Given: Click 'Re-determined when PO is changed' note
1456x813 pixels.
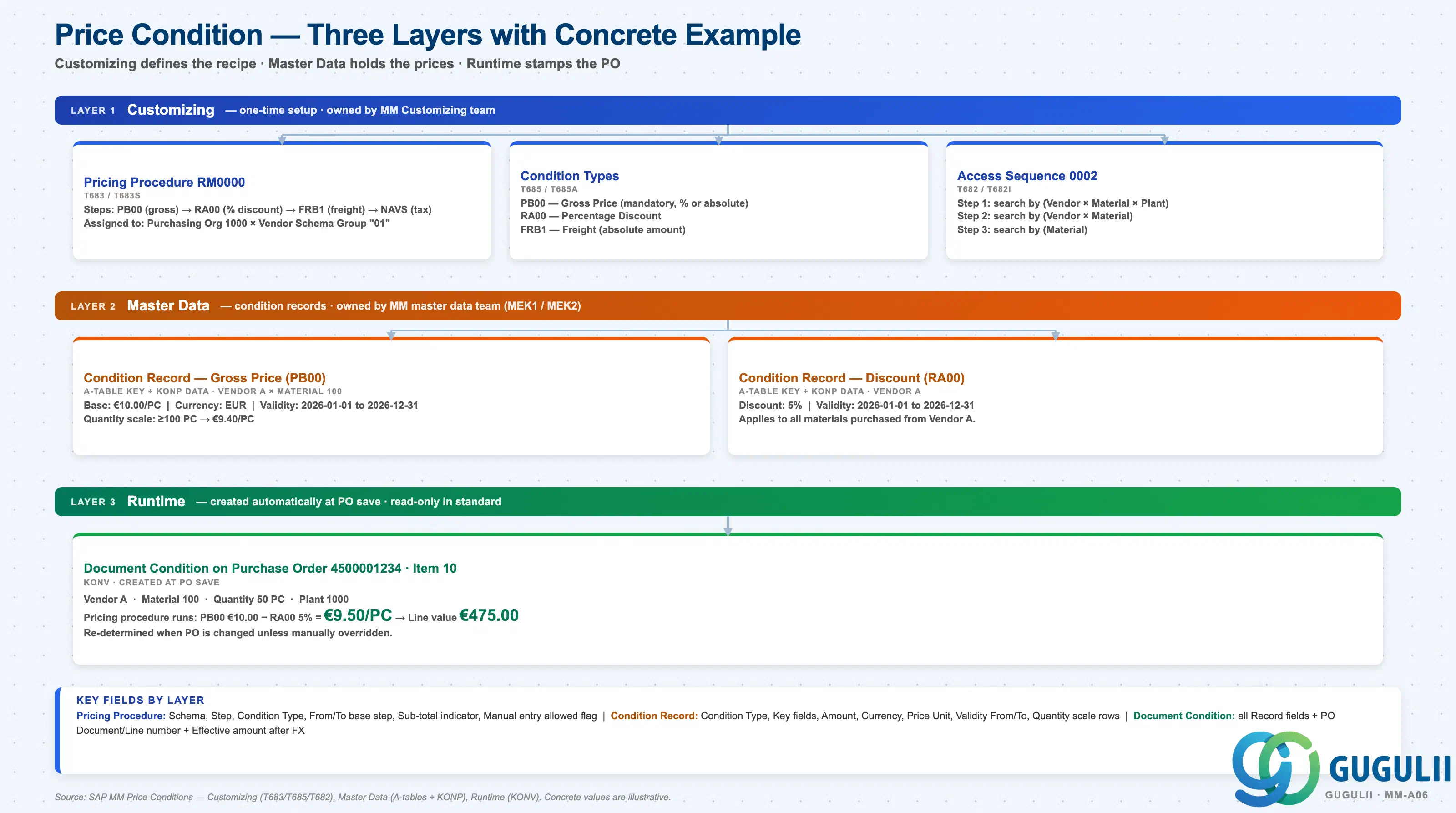Looking at the screenshot, I should tap(238, 633).
